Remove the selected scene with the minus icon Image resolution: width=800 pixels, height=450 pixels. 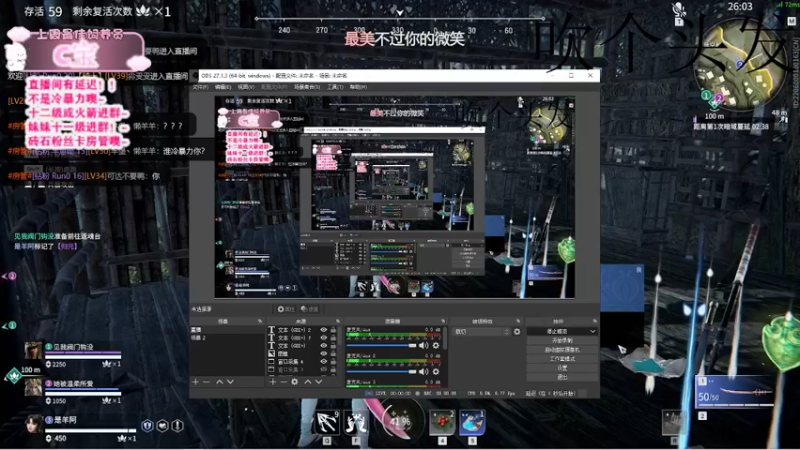(206, 382)
